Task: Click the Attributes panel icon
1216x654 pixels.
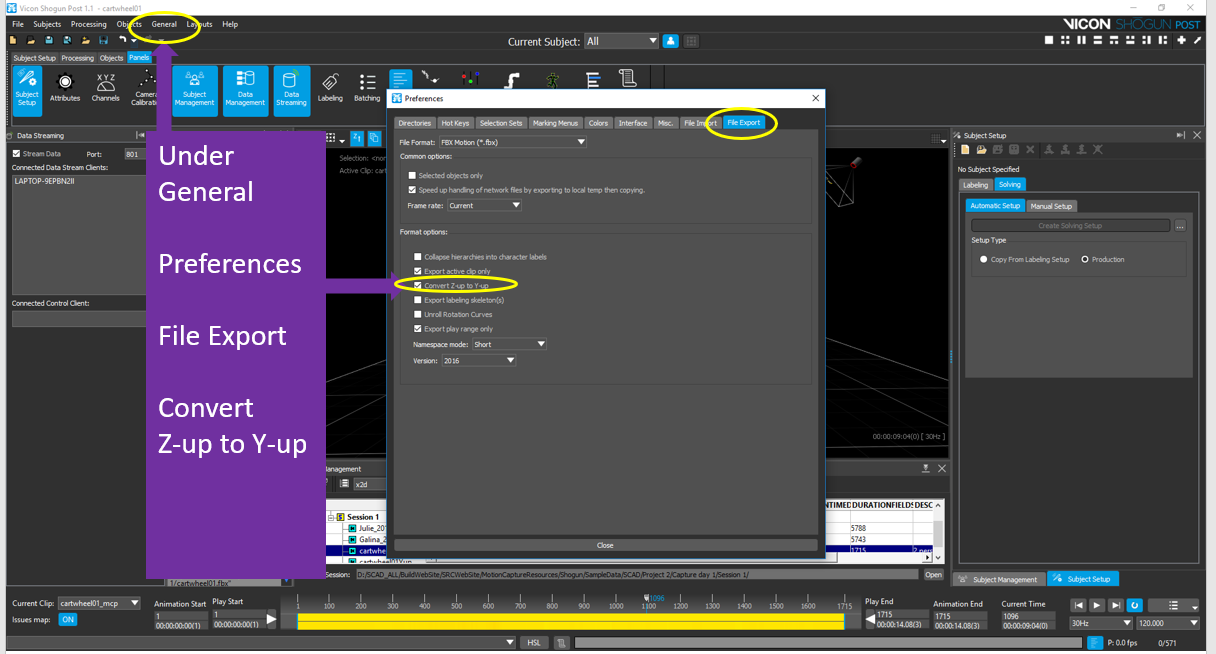Action: [65, 87]
